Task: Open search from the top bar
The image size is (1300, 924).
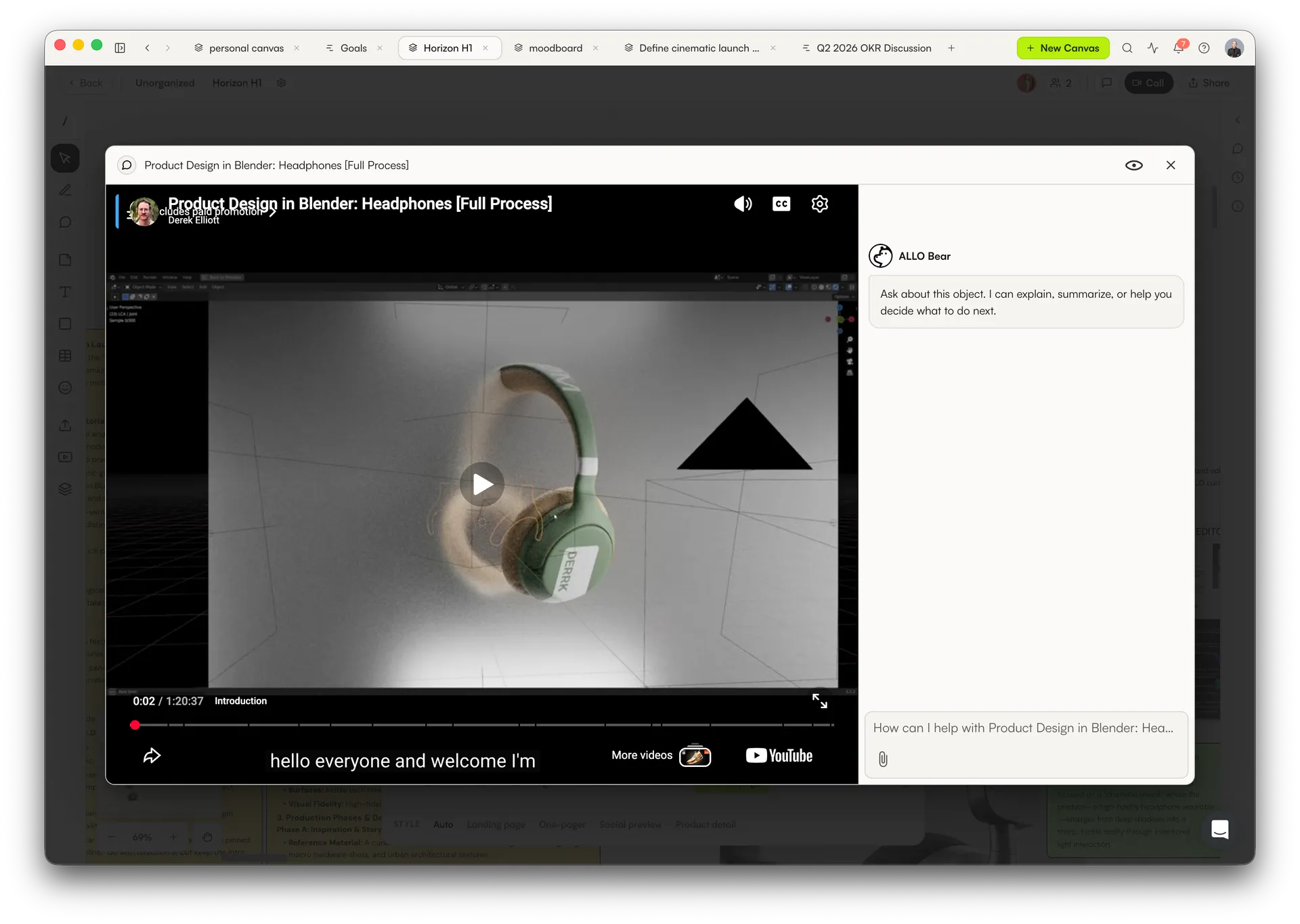Action: pos(1127,48)
